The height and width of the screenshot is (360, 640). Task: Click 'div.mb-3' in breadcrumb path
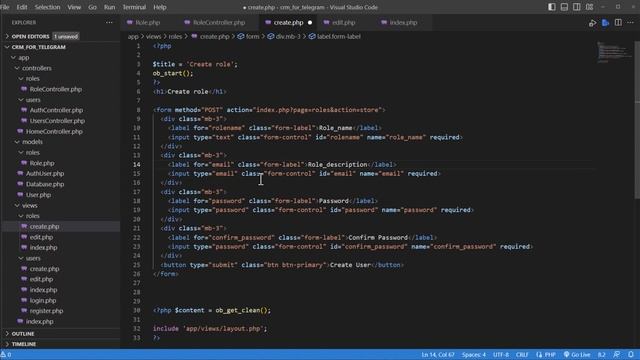click(x=288, y=36)
